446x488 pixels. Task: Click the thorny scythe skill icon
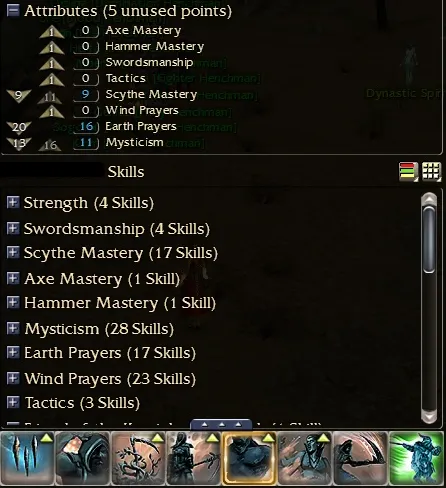click(138, 458)
